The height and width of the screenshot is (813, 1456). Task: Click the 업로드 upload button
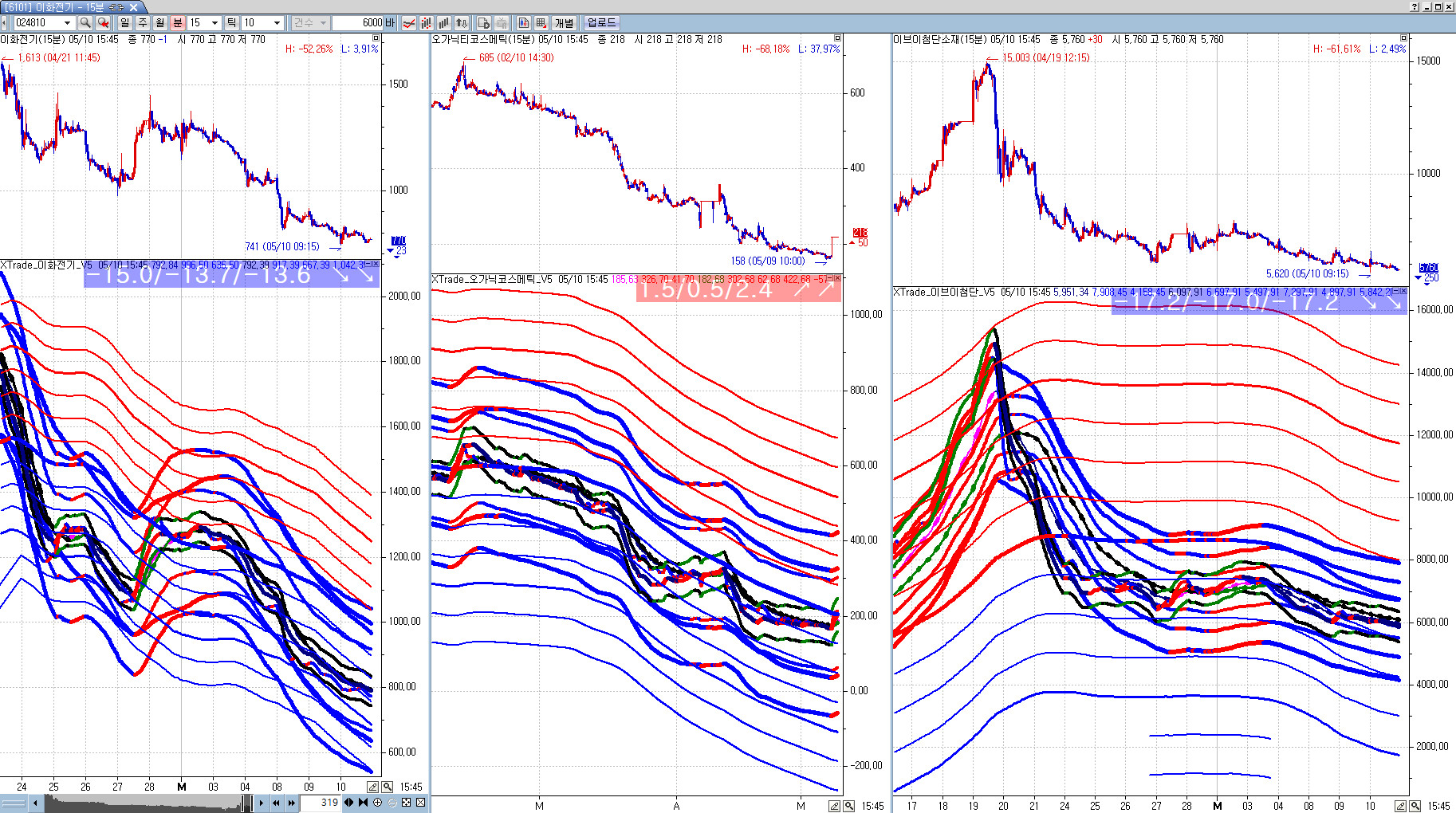[602, 23]
